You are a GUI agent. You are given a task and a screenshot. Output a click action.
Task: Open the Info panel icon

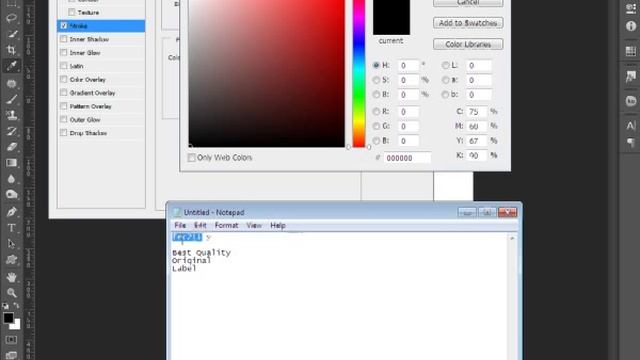631,26
